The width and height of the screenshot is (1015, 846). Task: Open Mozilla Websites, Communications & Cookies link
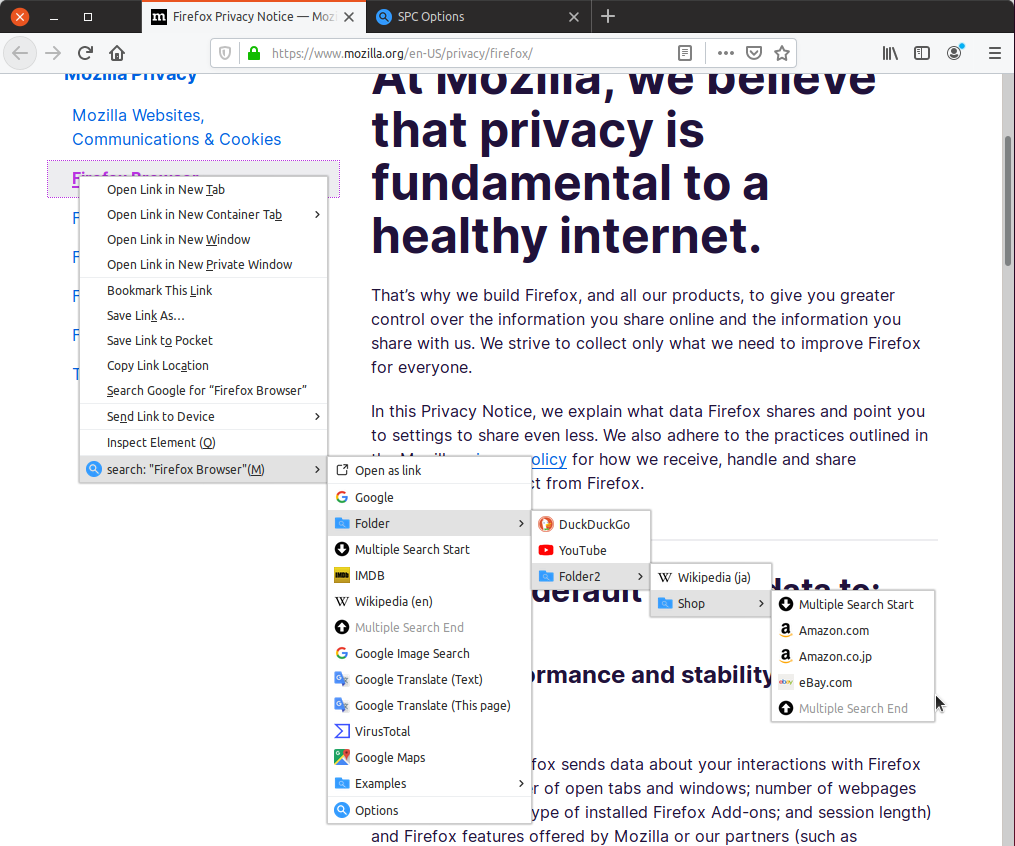pos(176,128)
